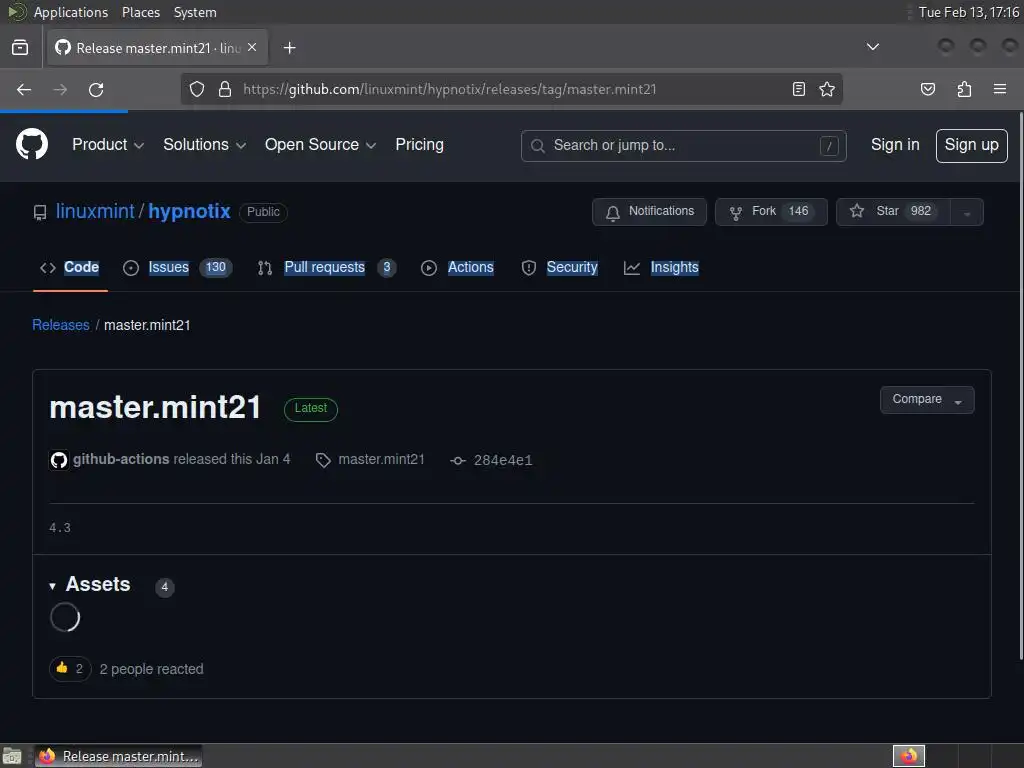The height and width of the screenshot is (768, 1024).
Task: Open the star lists dropdown arrow
Action: [967, 212]
